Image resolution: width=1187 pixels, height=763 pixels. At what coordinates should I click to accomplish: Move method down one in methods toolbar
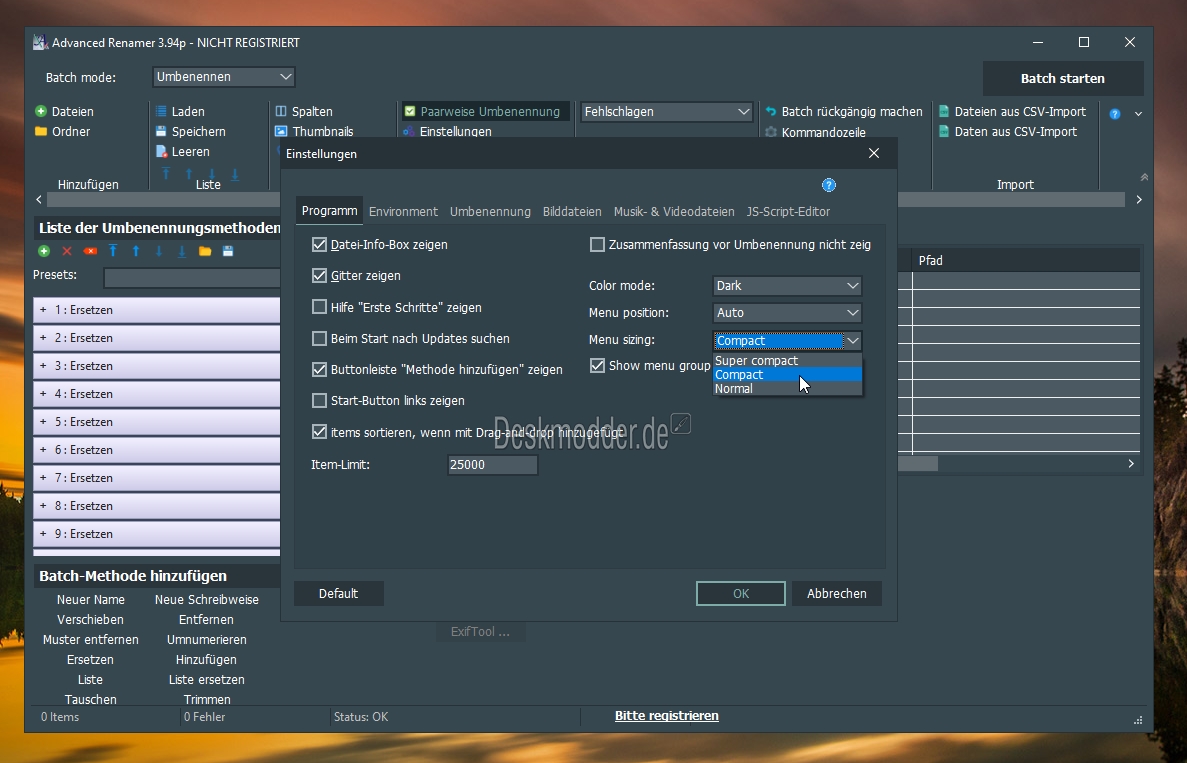[x=159, y=251]
